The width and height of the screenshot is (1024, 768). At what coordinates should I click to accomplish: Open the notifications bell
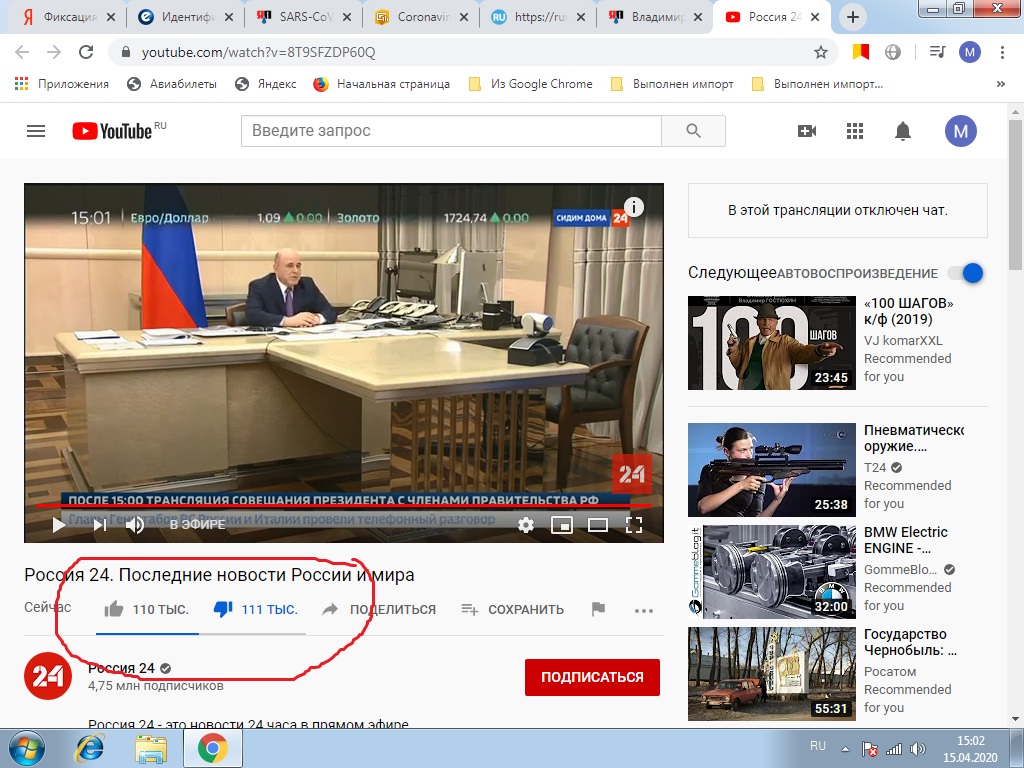point(903,131)
